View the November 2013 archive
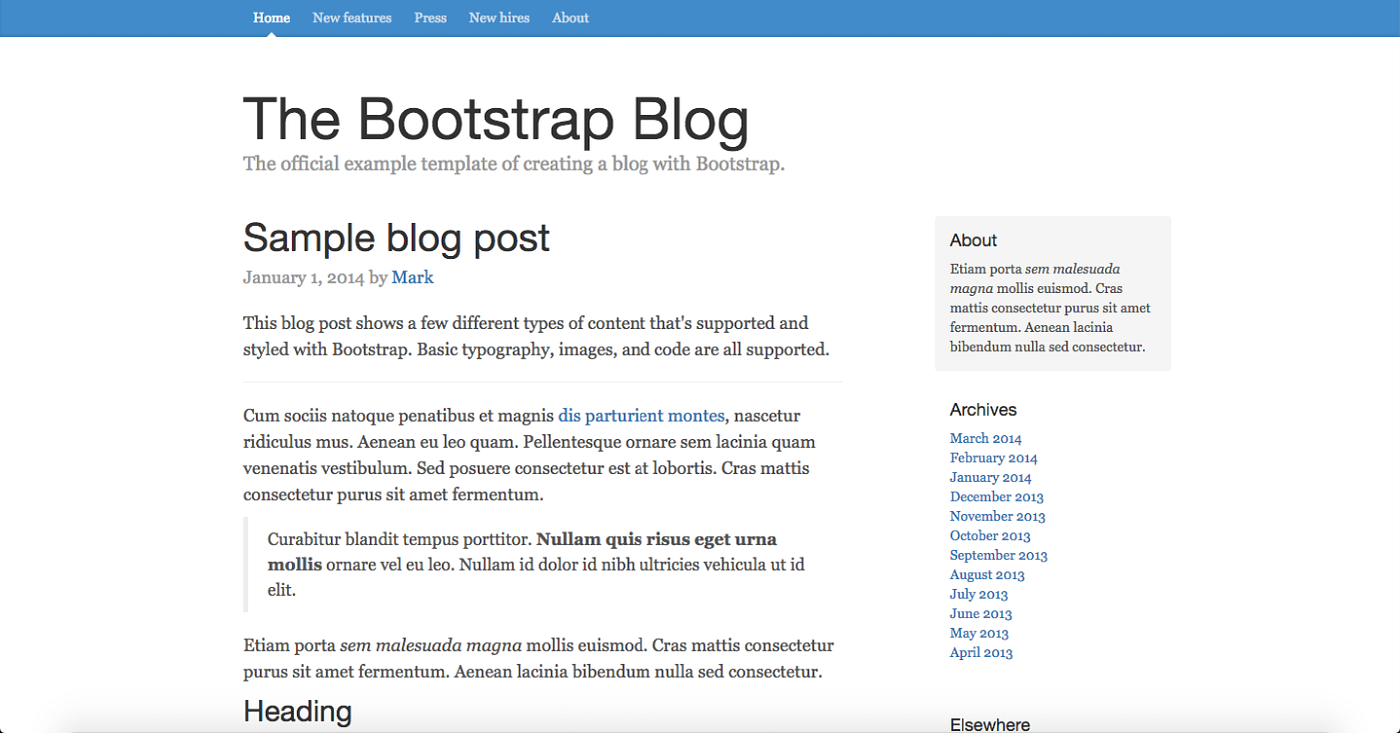Viewport: 1400px width, 733px height. click(997, 516)
